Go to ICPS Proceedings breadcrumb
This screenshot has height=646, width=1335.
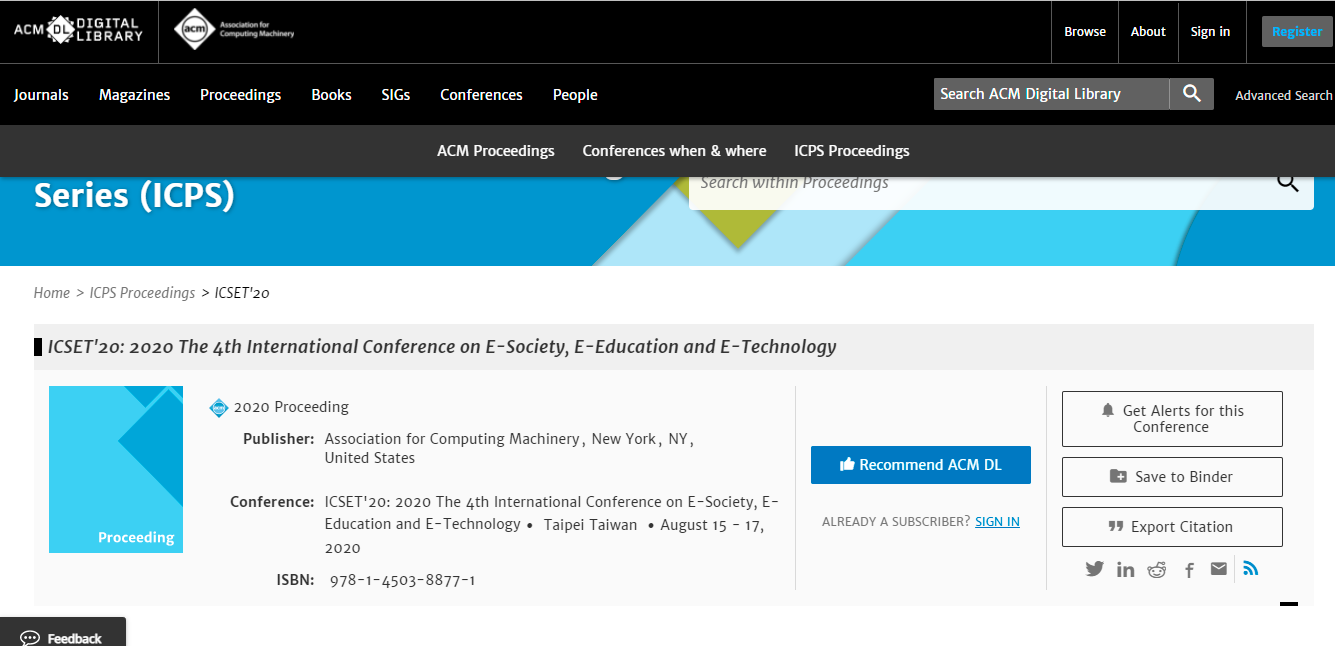point(142,293)
